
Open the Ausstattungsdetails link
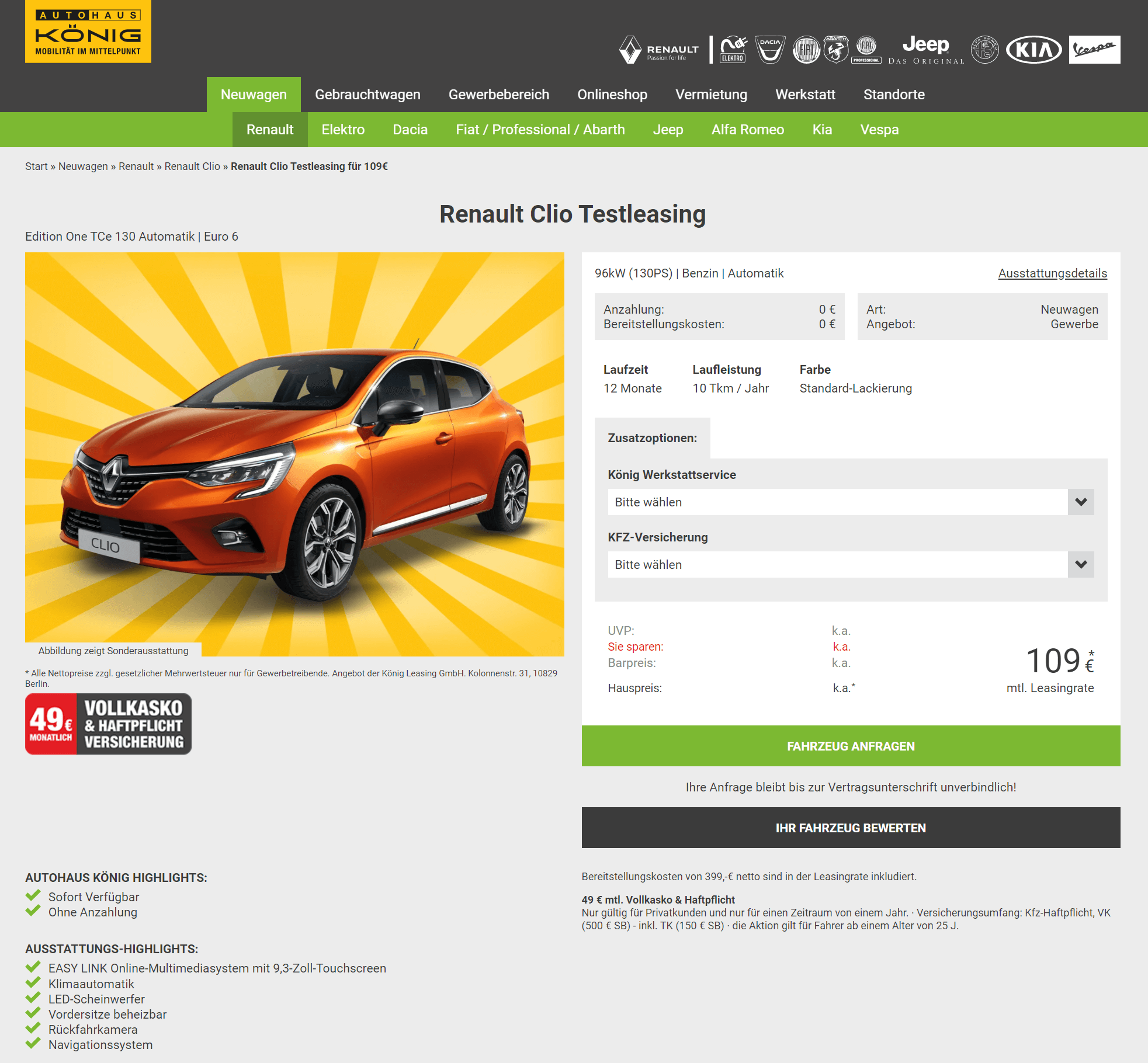(1052, 273)
